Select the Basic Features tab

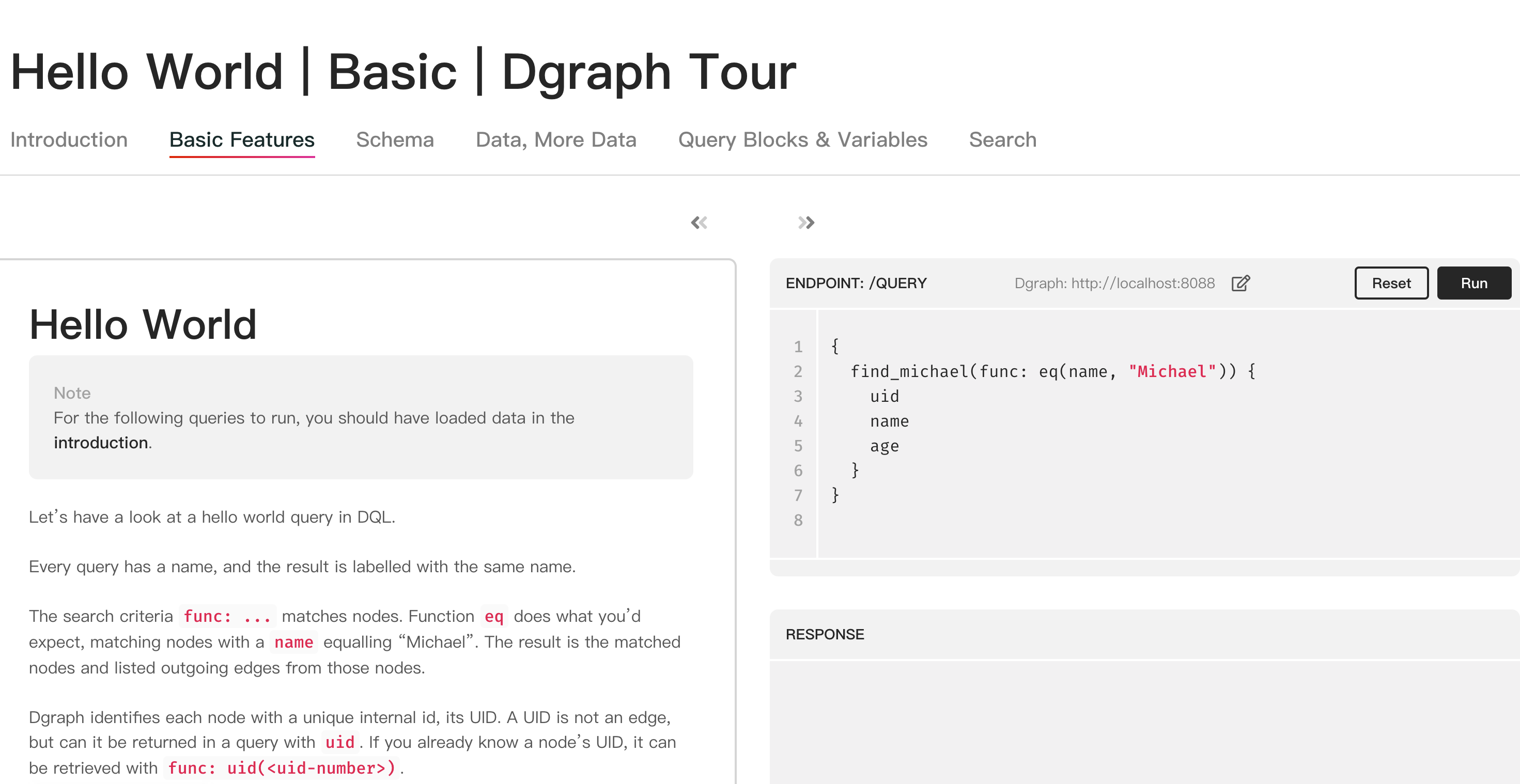click(241, 140)
